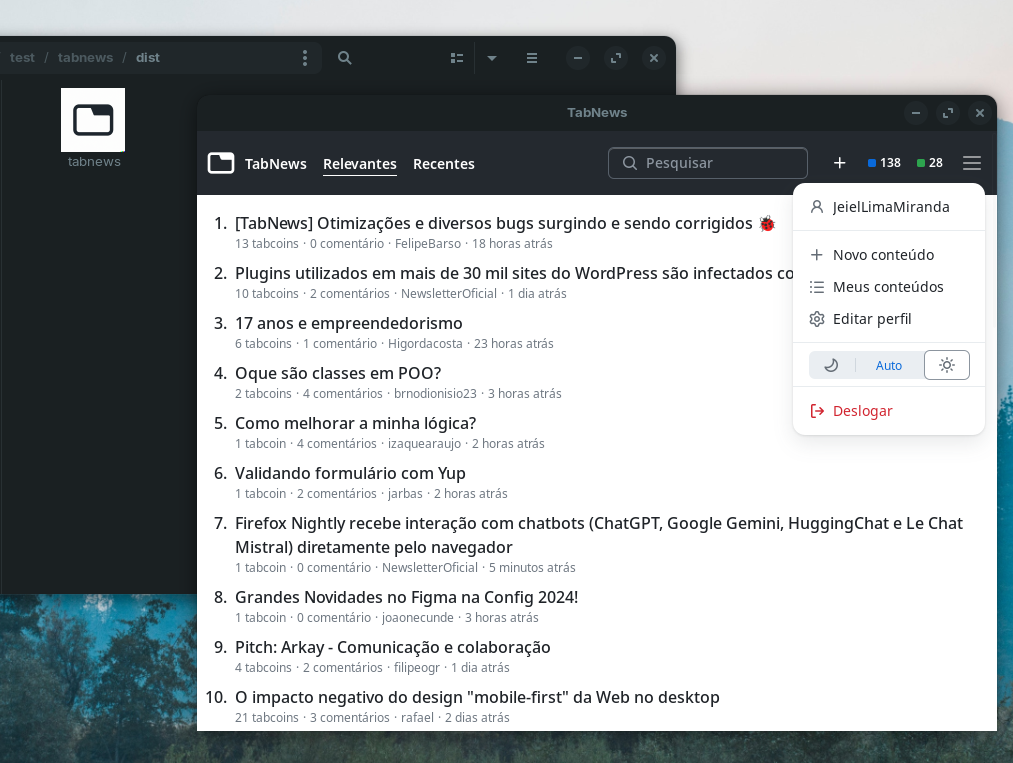Click Deslogar to log out
Image resolution: width=1013 pixels, height=763 pixels.
888,411
